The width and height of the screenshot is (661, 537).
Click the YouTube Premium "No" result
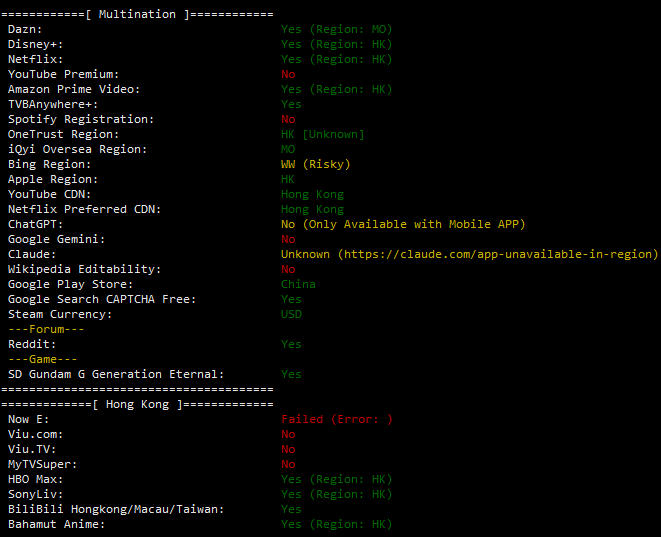tap(288, 74)
